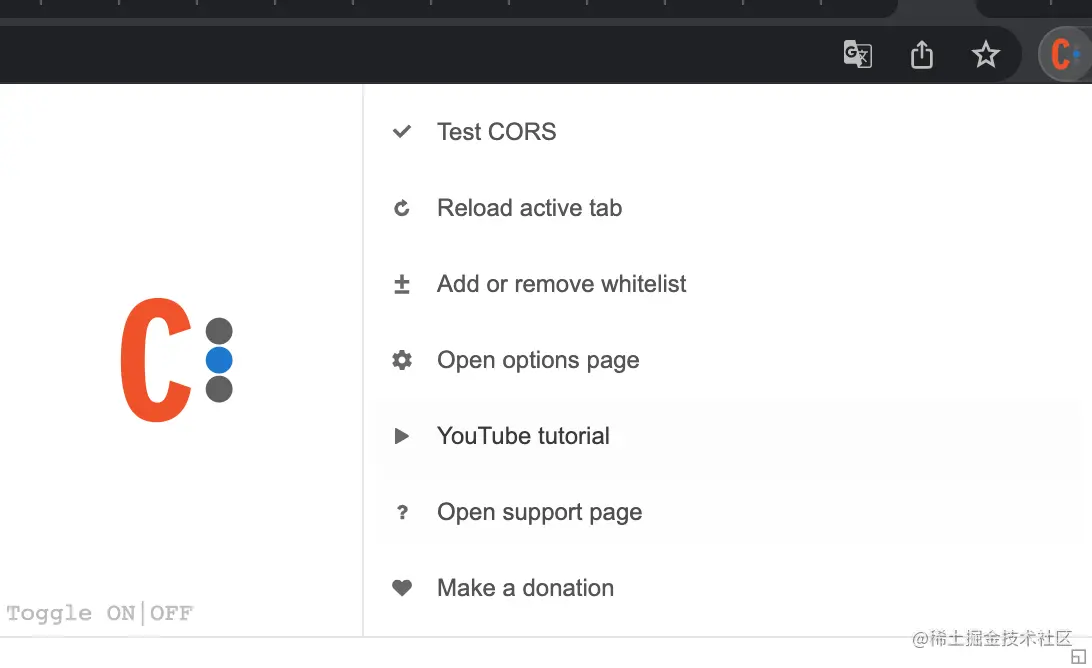1092x668 pixels.
Task: Open the CORS extension toolbar icon
Action: pos(1064,54)
